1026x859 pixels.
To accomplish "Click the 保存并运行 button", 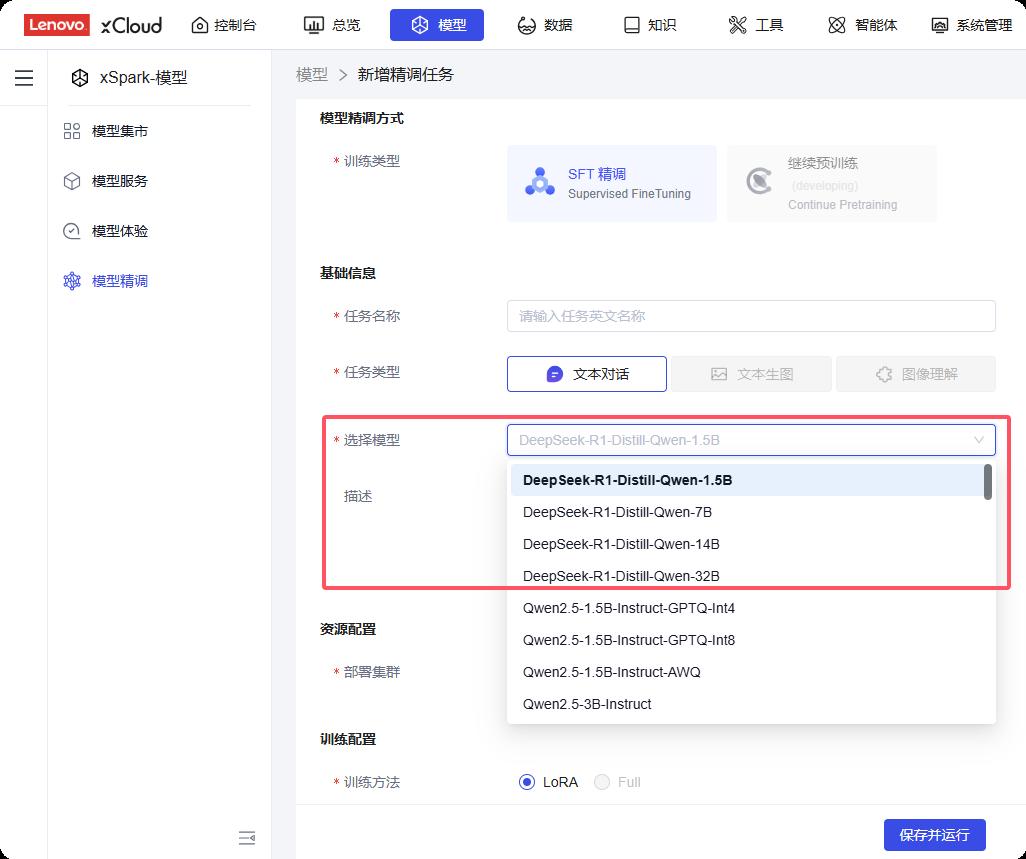I will coord(934,835).
